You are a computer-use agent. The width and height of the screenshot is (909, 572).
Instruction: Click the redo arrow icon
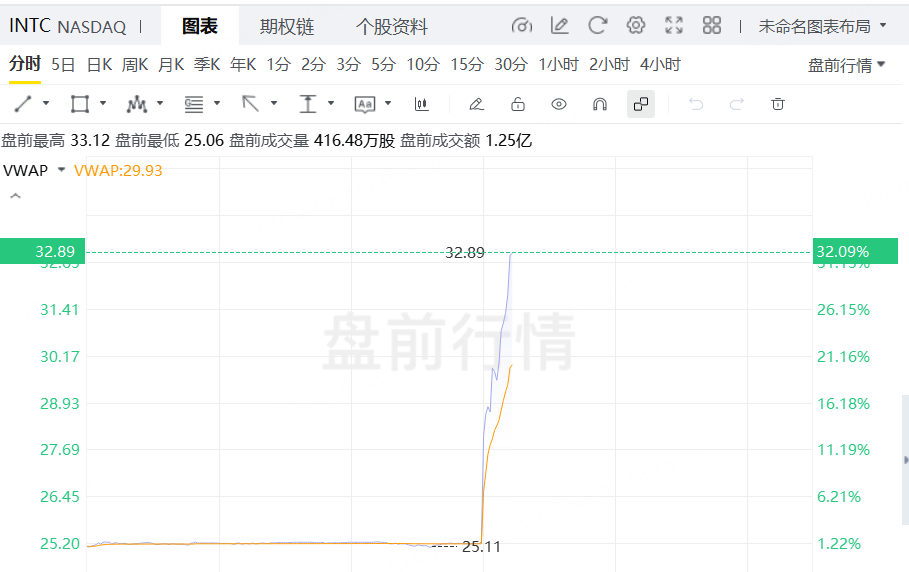[736, 104]
